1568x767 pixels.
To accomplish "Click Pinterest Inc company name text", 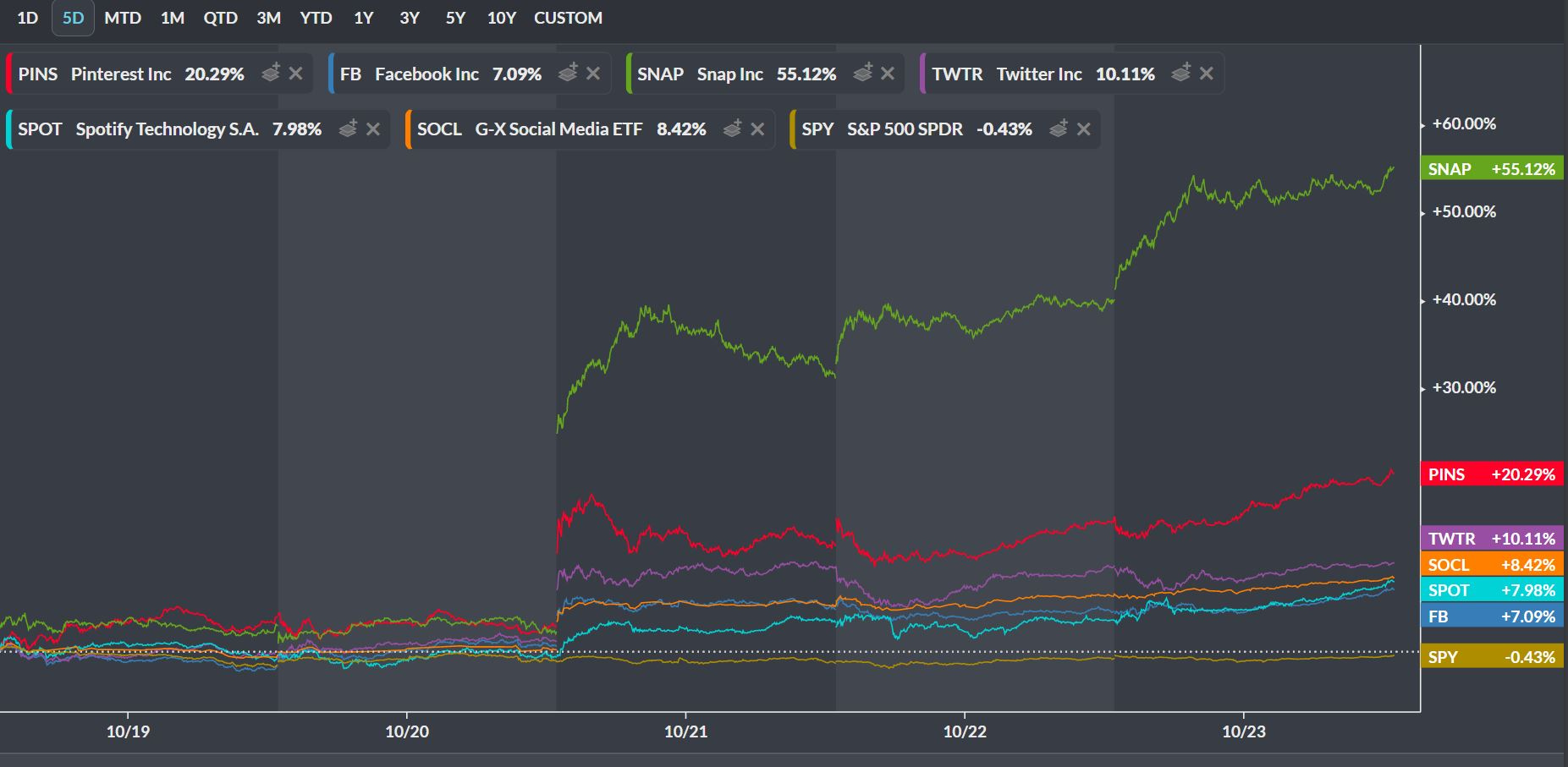I will click(121, 74).
